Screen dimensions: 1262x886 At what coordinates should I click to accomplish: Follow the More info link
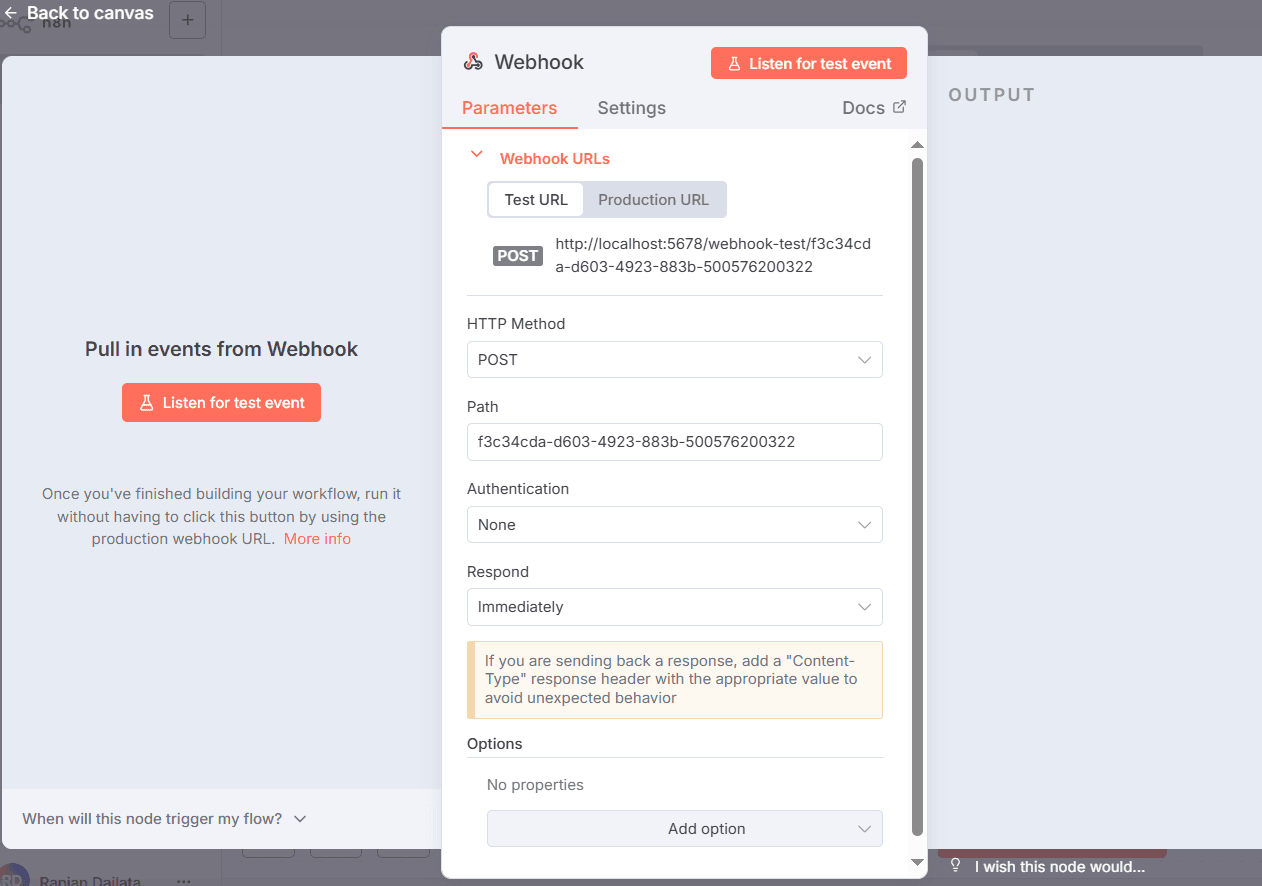(317, 539)
